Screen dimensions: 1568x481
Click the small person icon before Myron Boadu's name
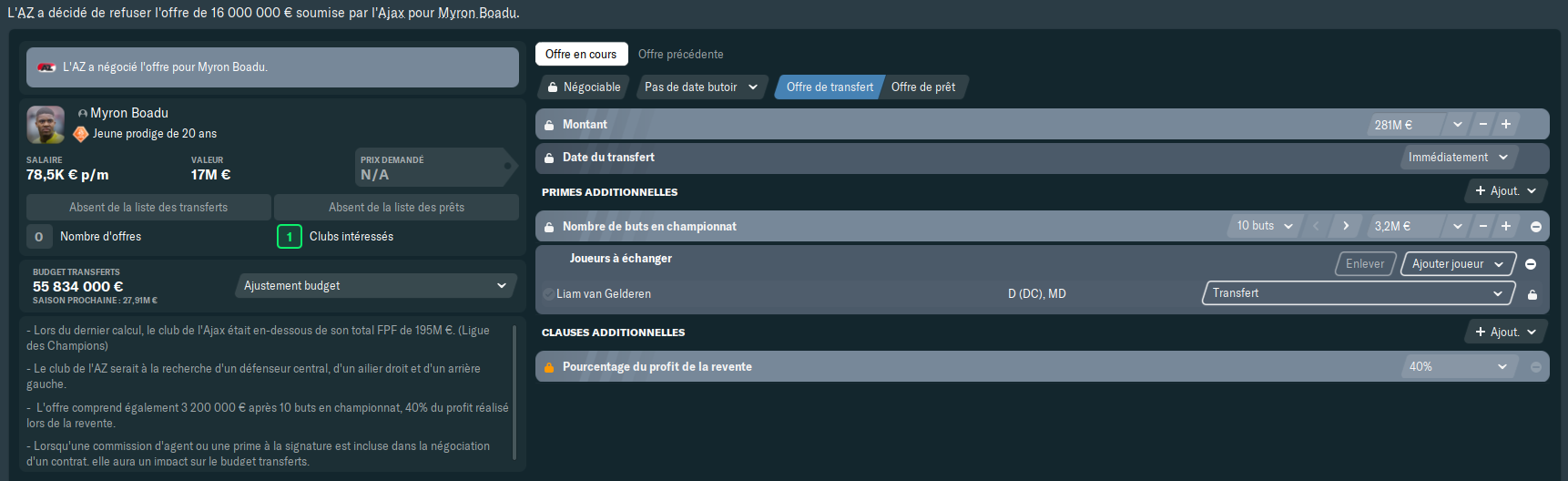click(83, 114)
